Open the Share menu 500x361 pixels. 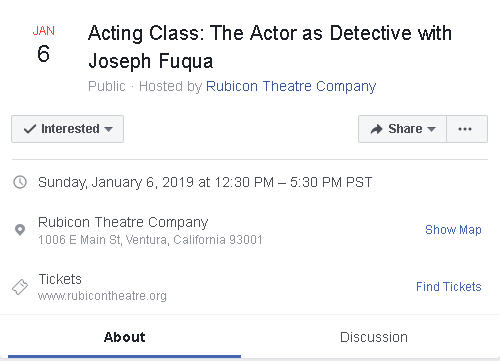402,129
